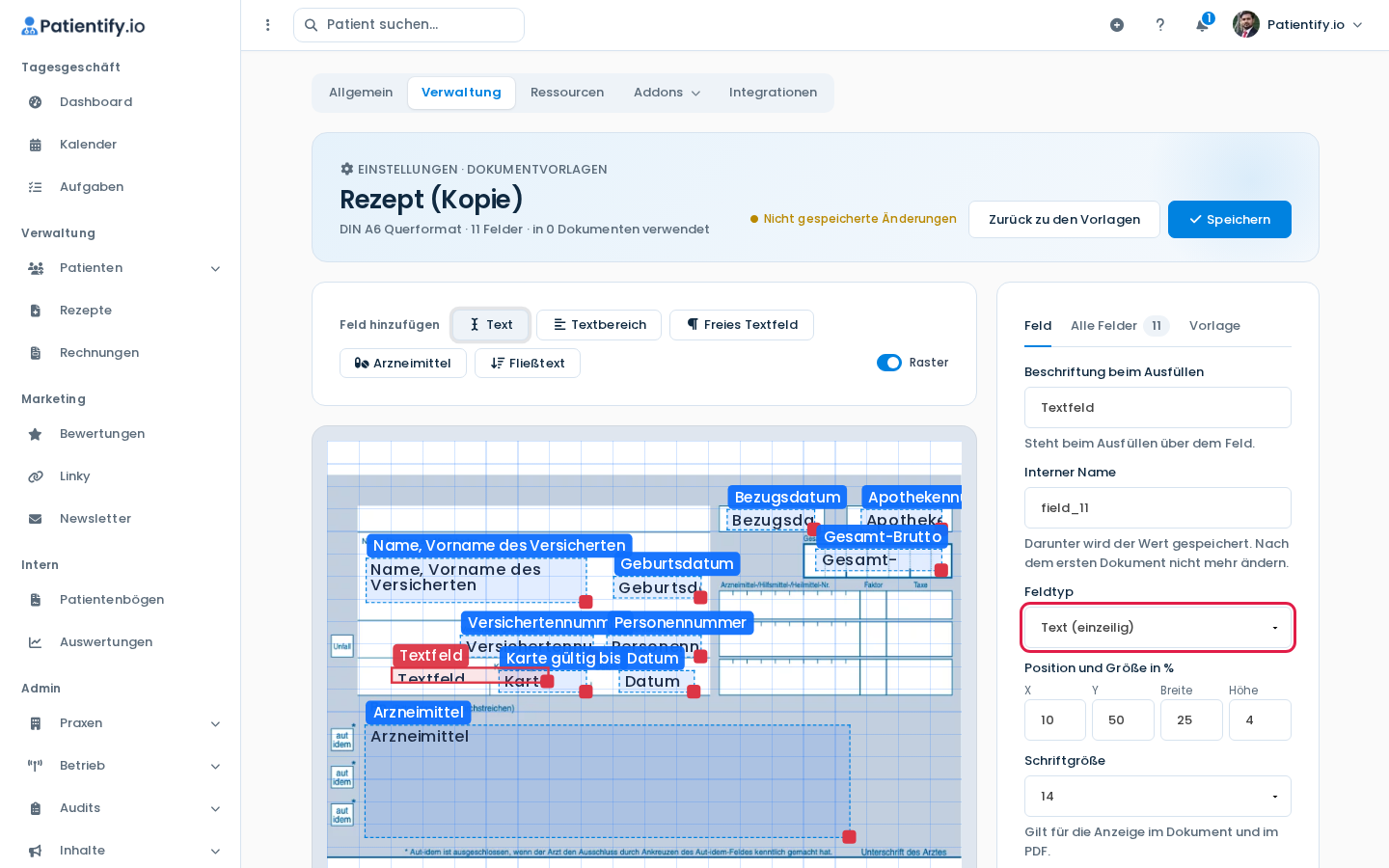Switch to the Ressourcen tab
1389x868 pixels.
coord(567,93)
